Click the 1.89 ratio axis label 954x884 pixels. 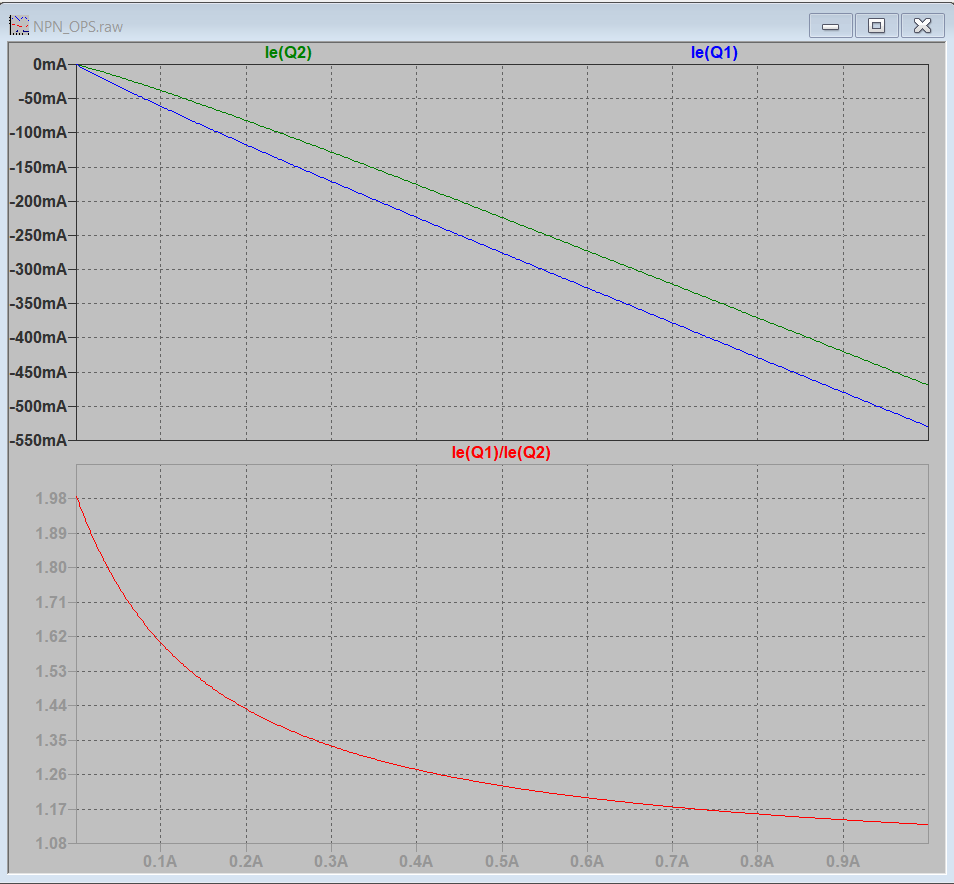[51, 533]
